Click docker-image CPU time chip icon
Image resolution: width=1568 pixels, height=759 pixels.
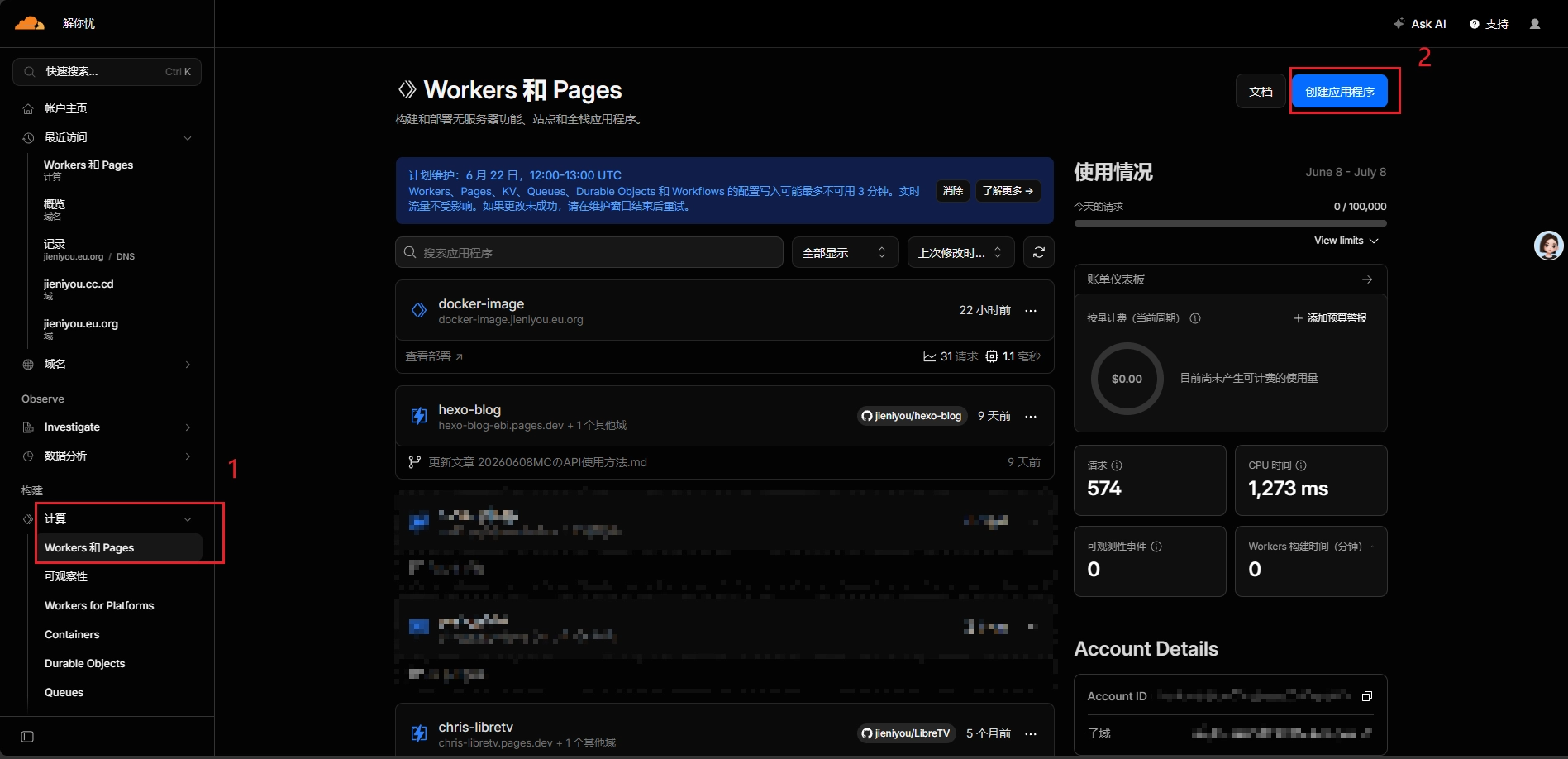coord(992,356)
